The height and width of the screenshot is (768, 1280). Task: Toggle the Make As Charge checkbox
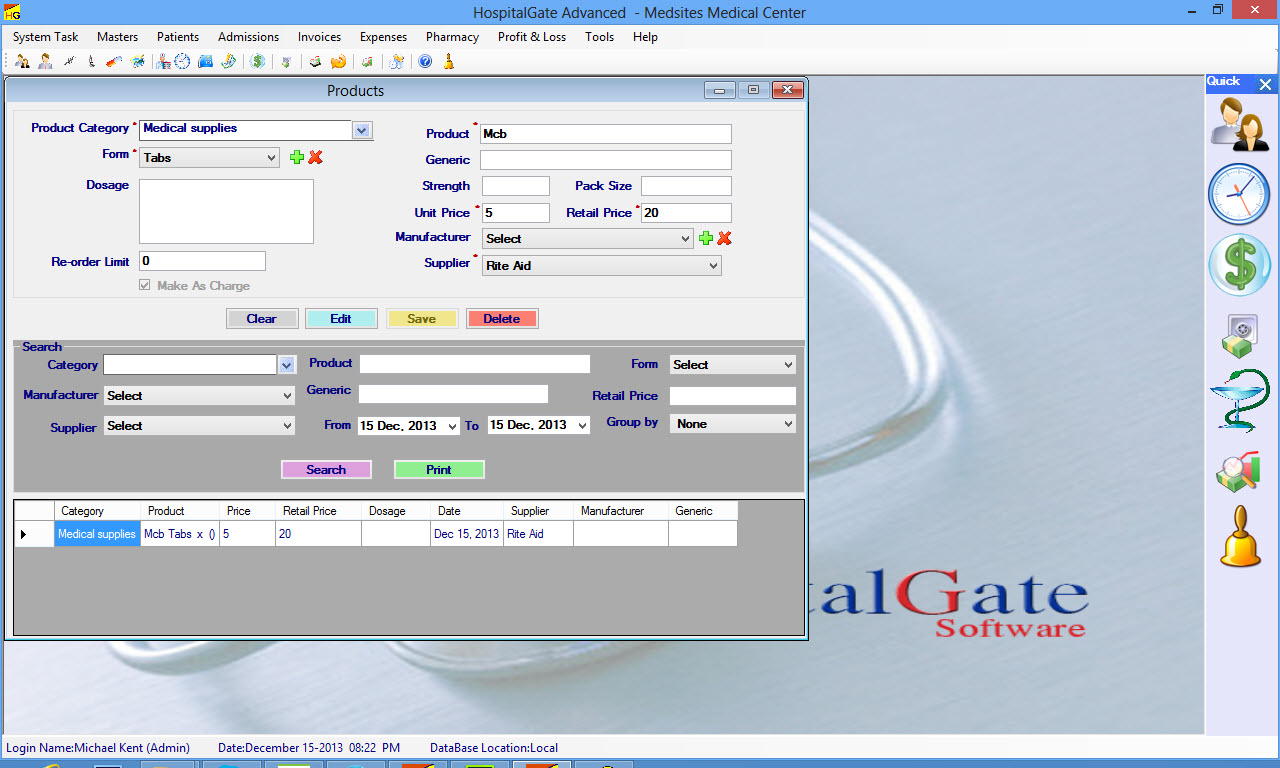click(x=146, y=286)
